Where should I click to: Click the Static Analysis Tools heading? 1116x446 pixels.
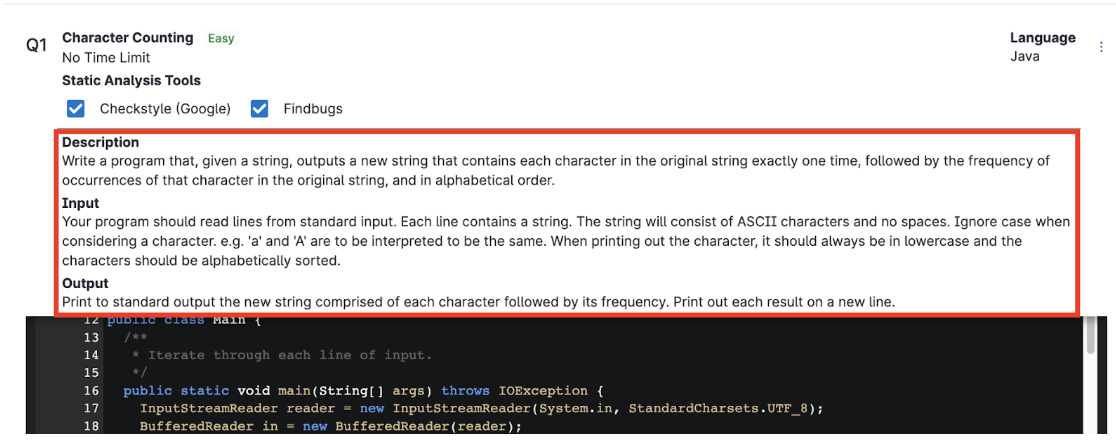click(131, 80)
